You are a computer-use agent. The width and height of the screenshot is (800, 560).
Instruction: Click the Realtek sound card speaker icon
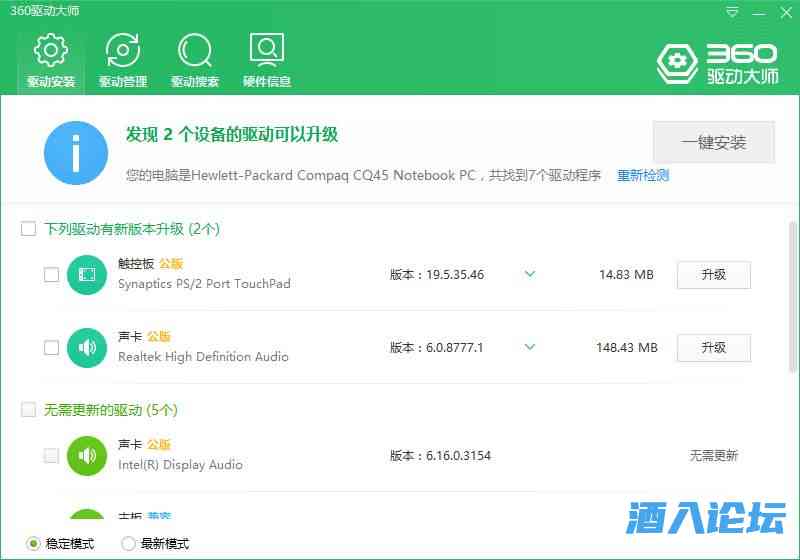pos(87,348)
